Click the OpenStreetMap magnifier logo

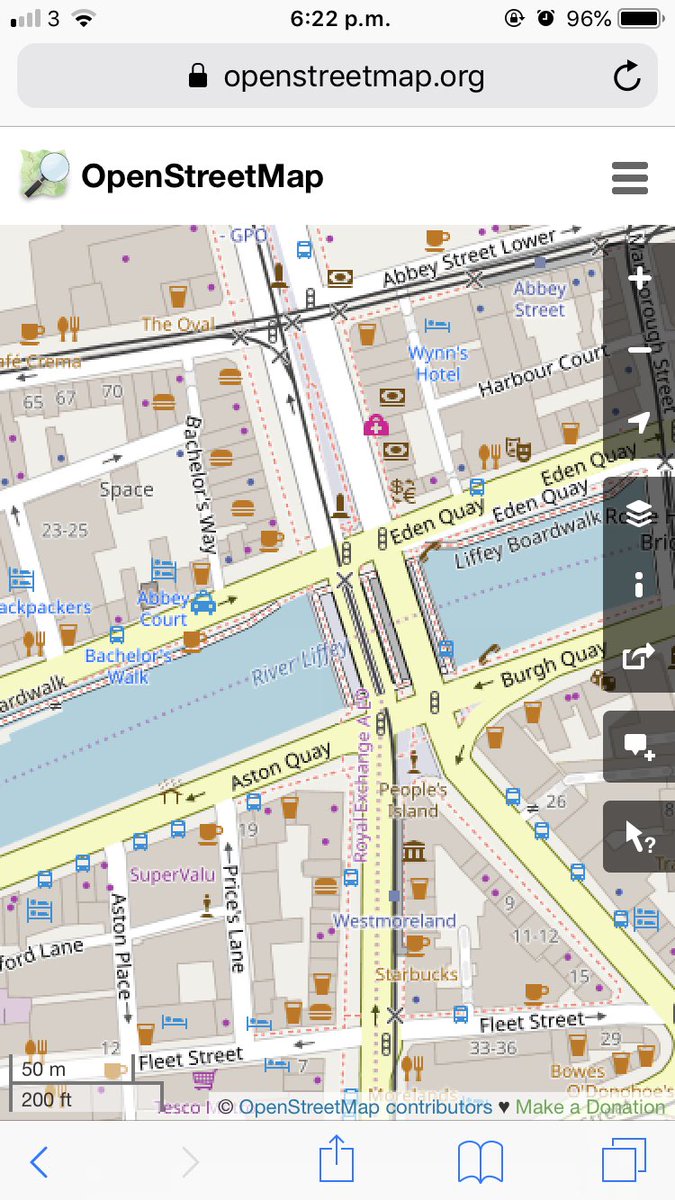(44, 176)
